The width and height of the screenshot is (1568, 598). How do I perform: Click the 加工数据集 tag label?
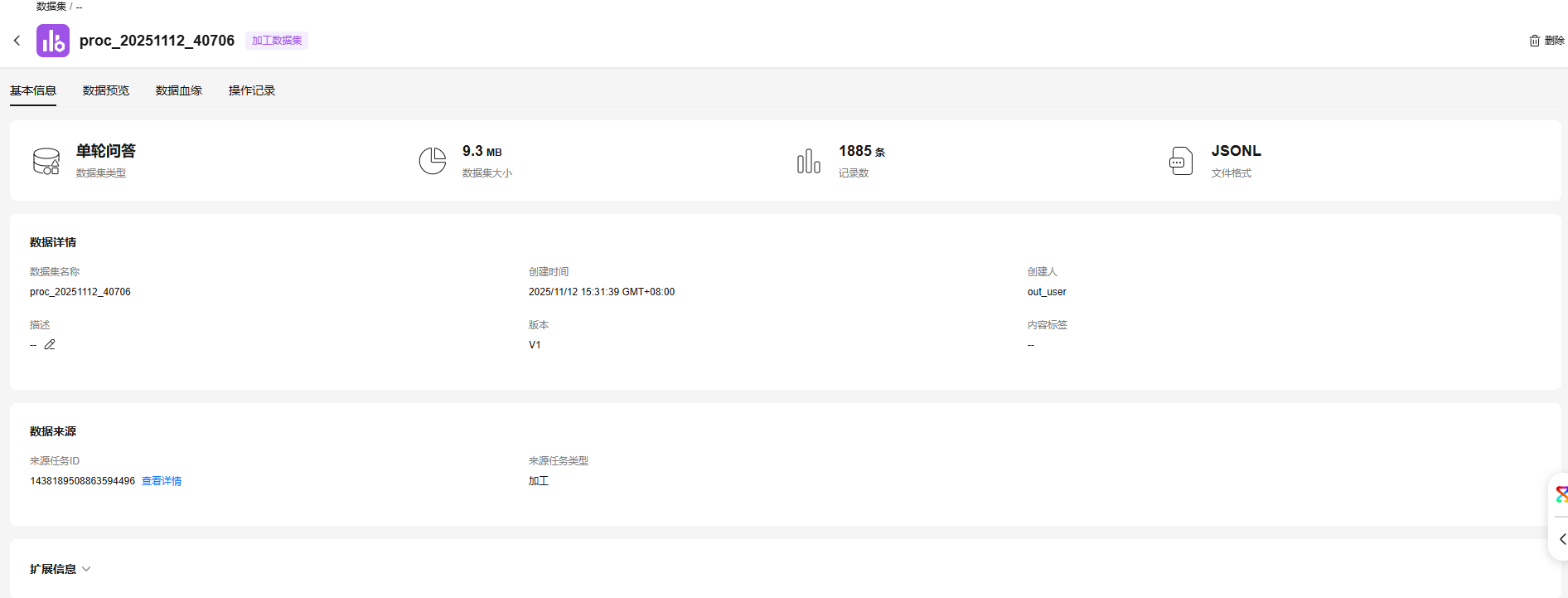click(x=277, y=41)
